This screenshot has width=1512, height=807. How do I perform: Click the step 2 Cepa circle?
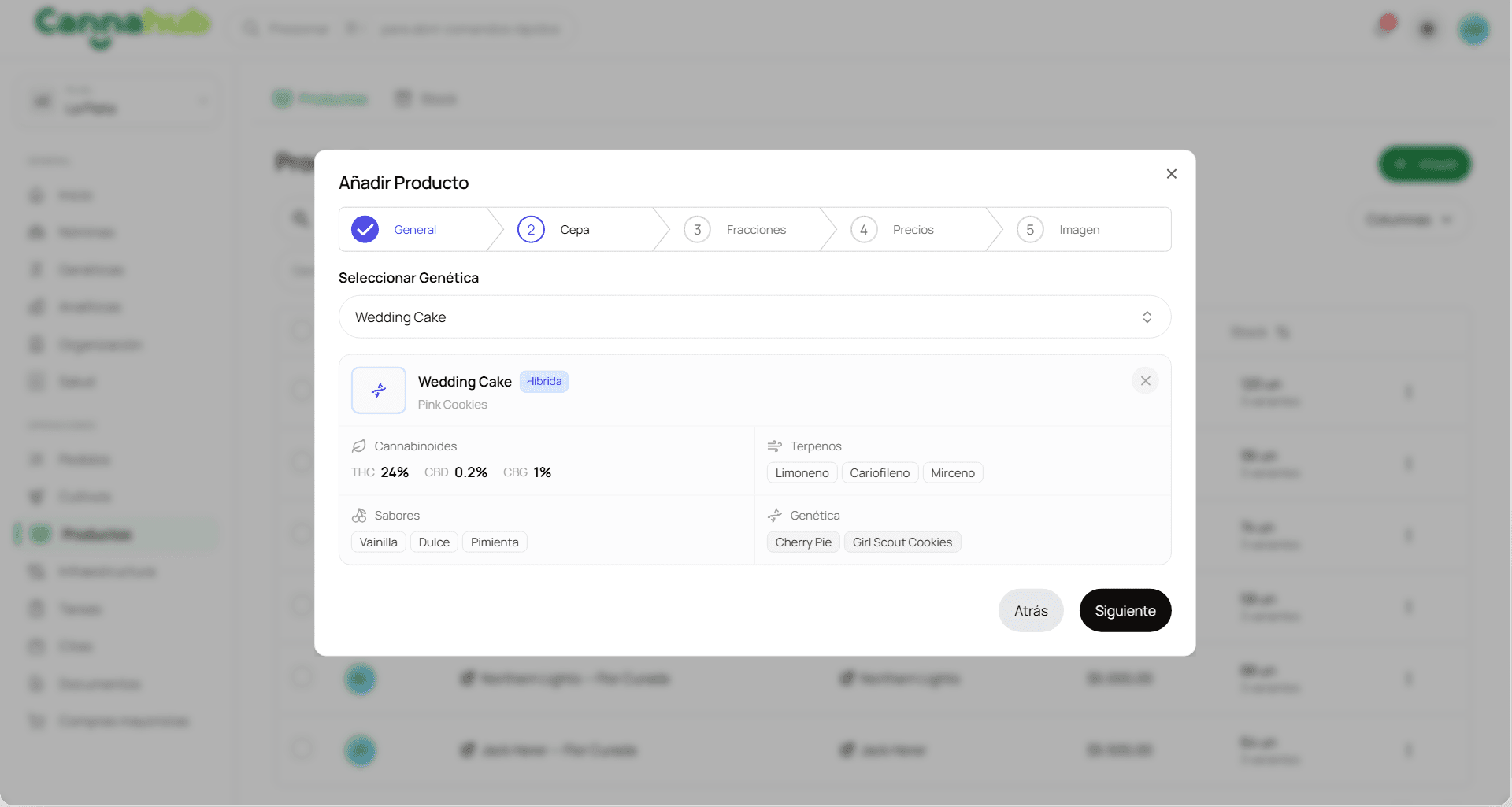531,230
